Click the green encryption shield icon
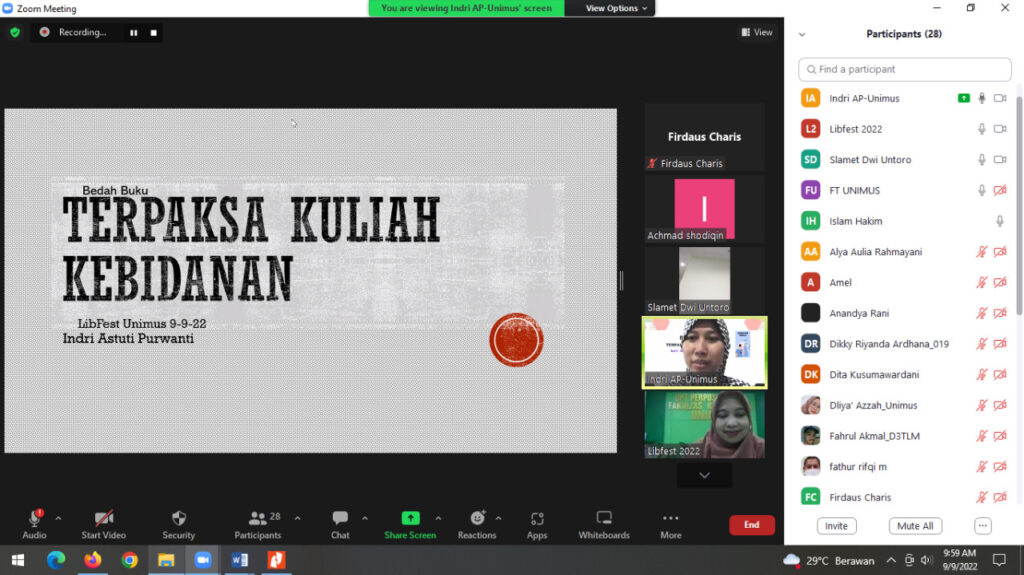 click(14, 32)
